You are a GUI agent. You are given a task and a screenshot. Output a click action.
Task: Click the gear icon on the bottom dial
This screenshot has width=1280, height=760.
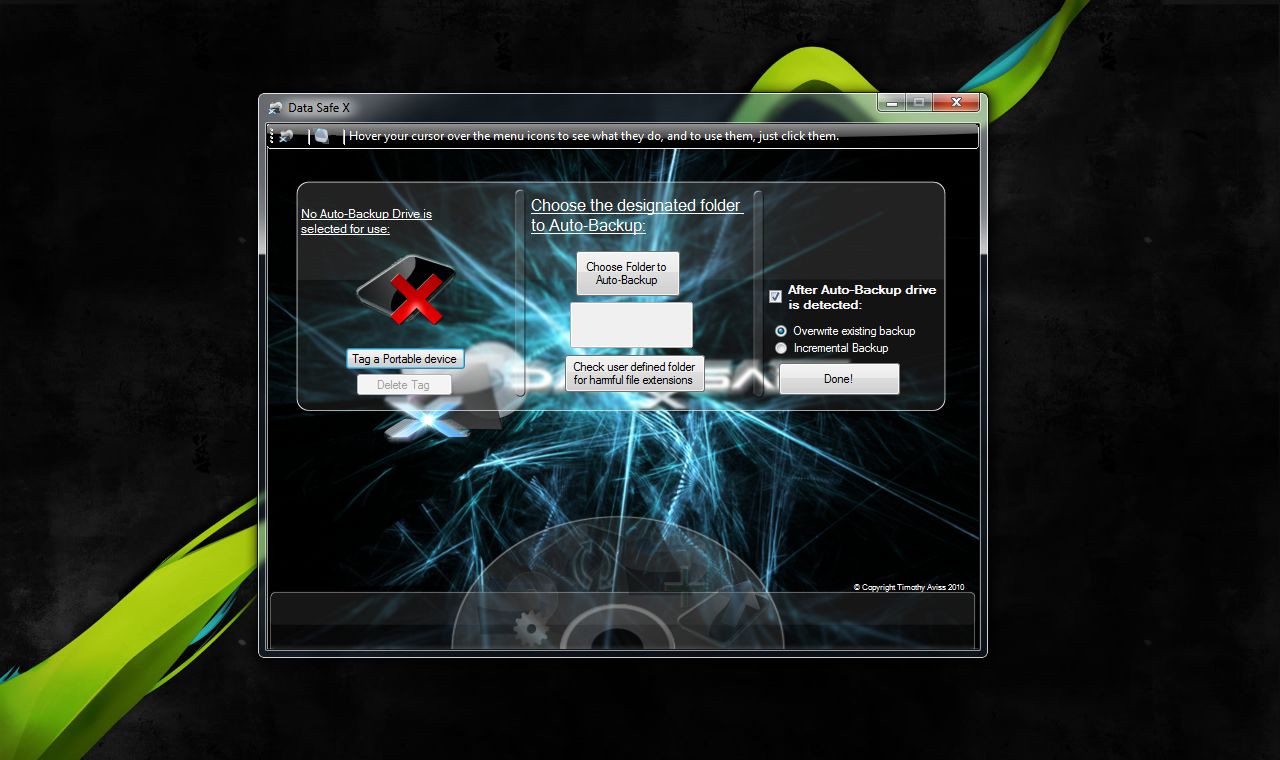(530, 629)
